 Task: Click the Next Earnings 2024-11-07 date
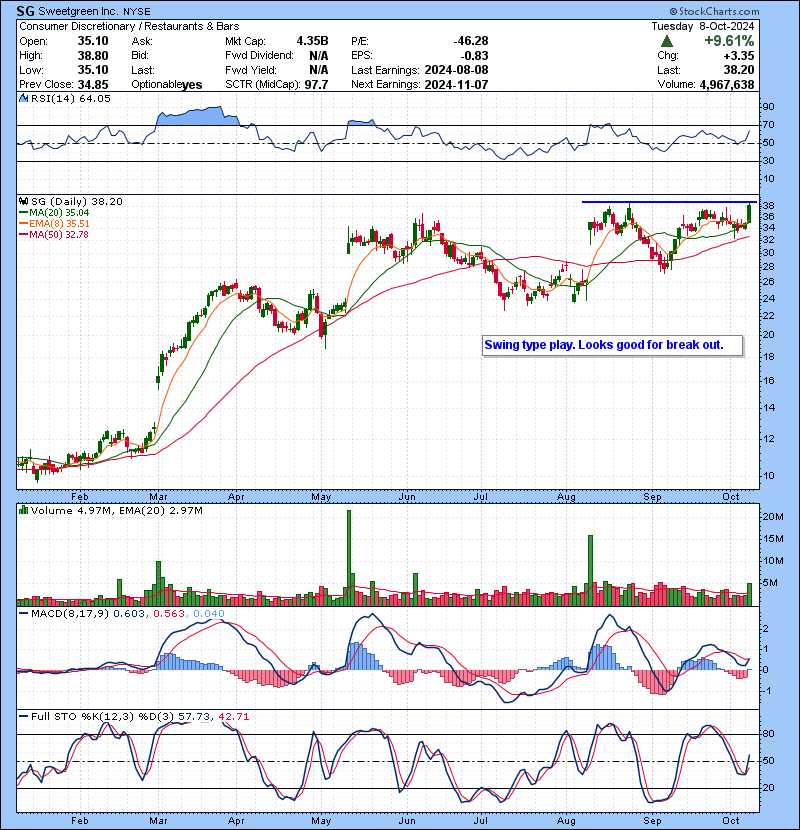[456, 84]
